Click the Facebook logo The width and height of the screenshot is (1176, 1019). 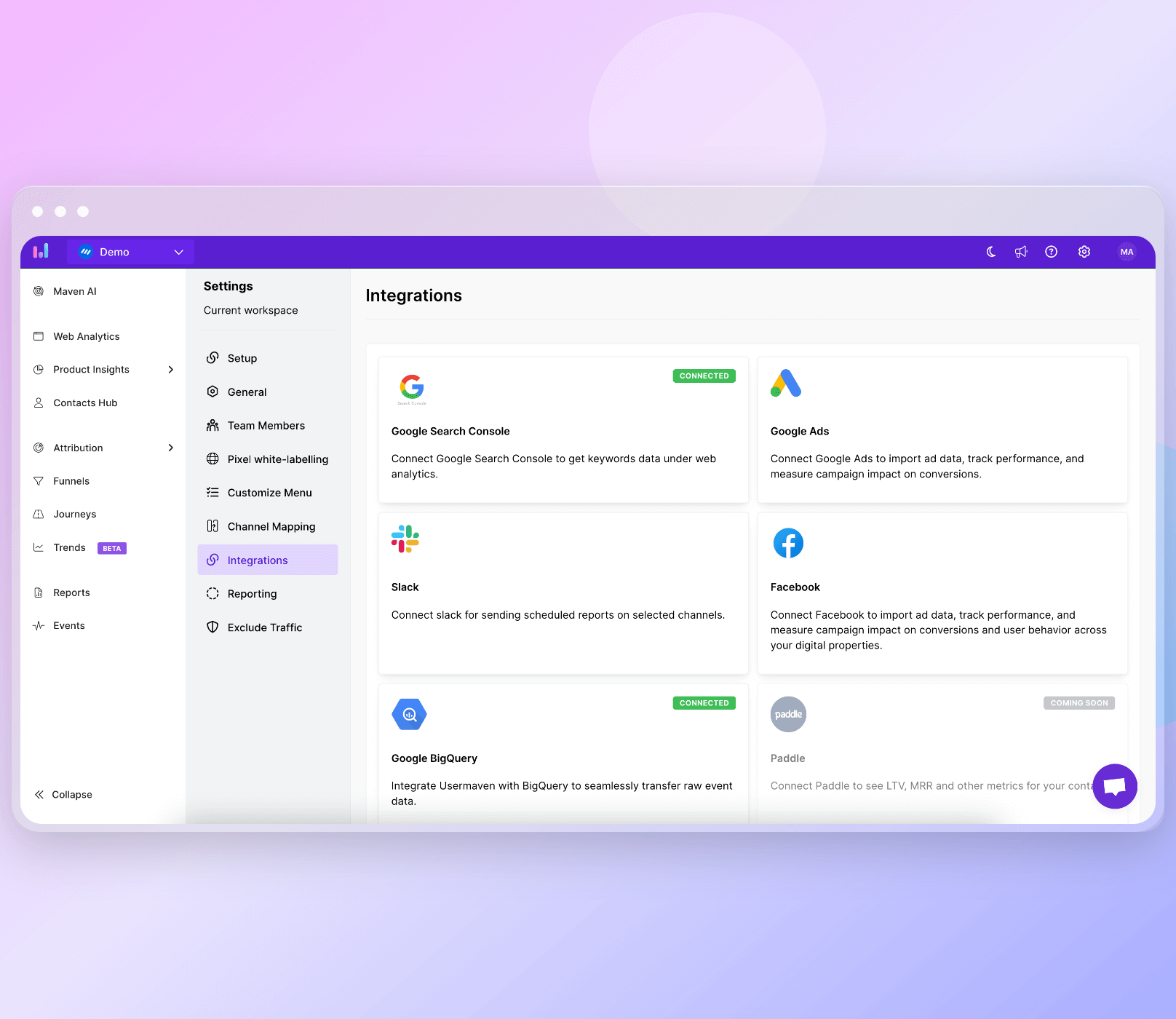coord(788,543)
